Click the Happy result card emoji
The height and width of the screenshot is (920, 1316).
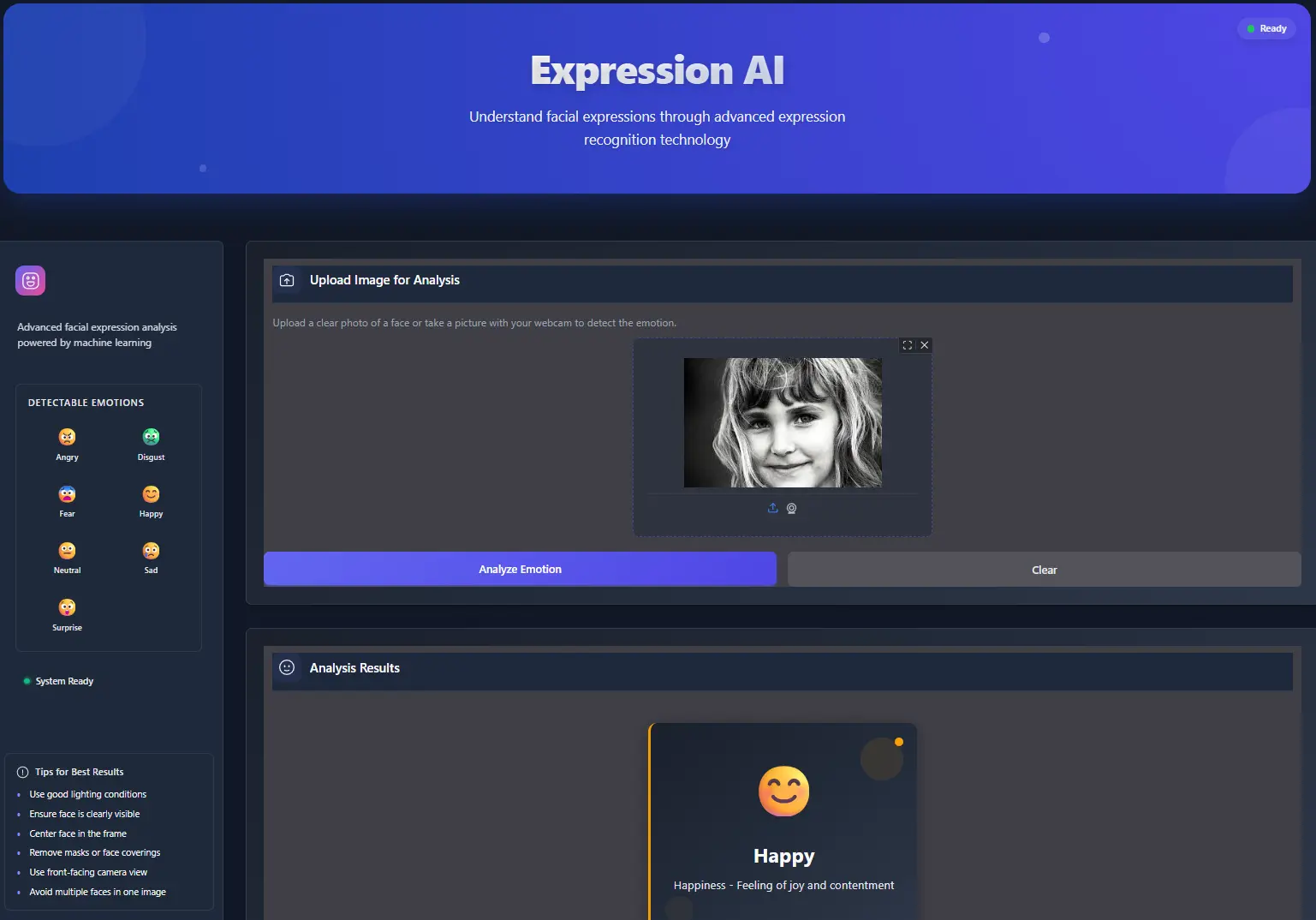pyautogui.click(x=783, y=790)
